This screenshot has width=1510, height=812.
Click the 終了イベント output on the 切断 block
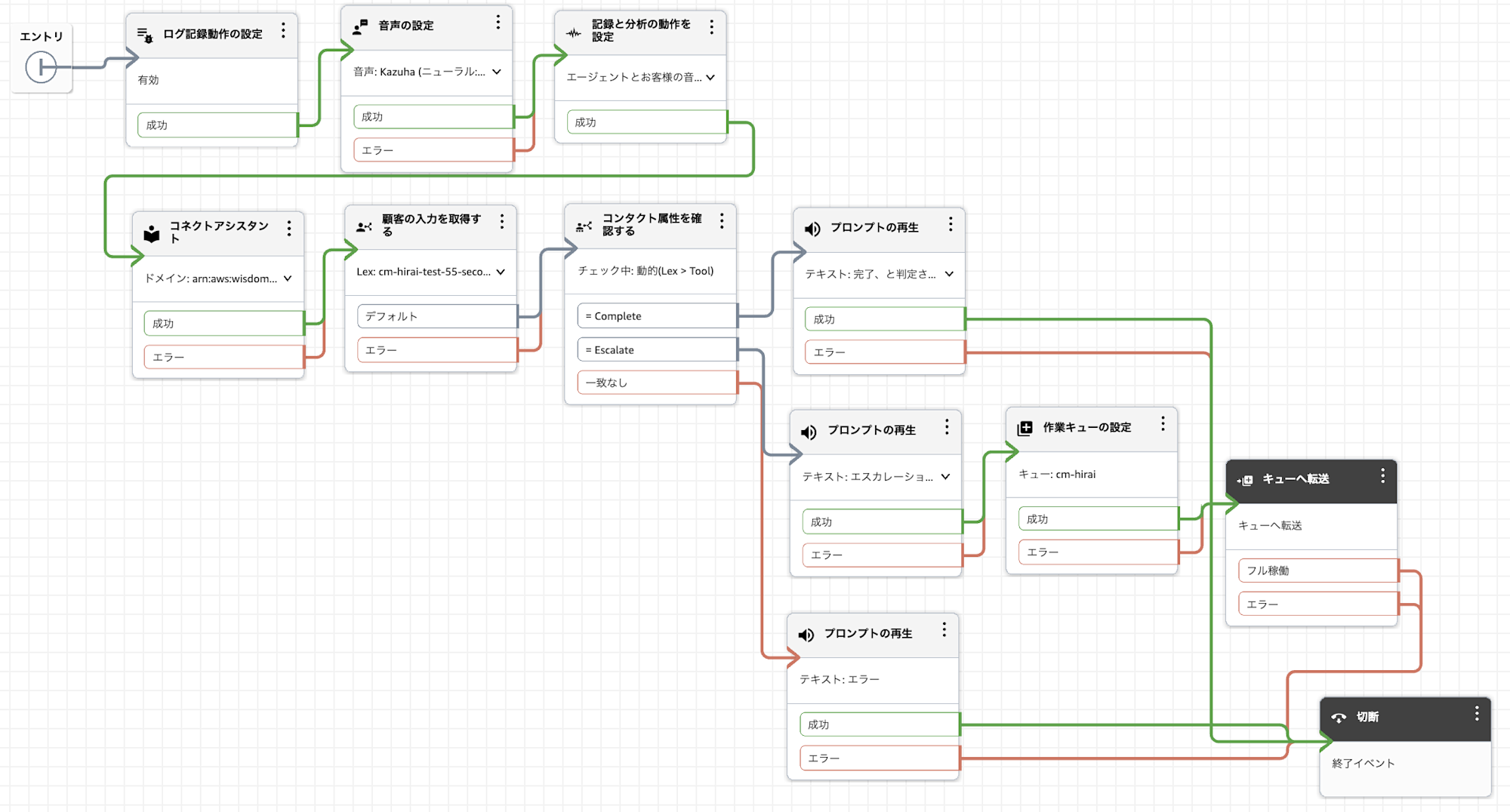tap(1361, 763)
